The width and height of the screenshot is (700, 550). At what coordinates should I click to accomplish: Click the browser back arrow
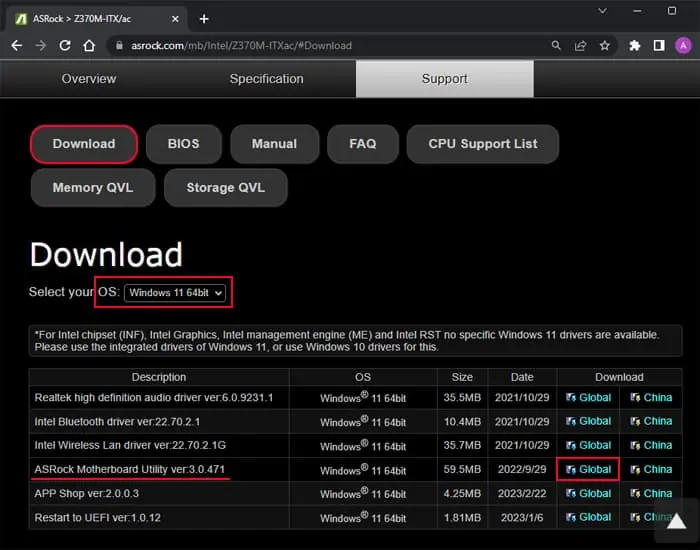pos(16,45)
